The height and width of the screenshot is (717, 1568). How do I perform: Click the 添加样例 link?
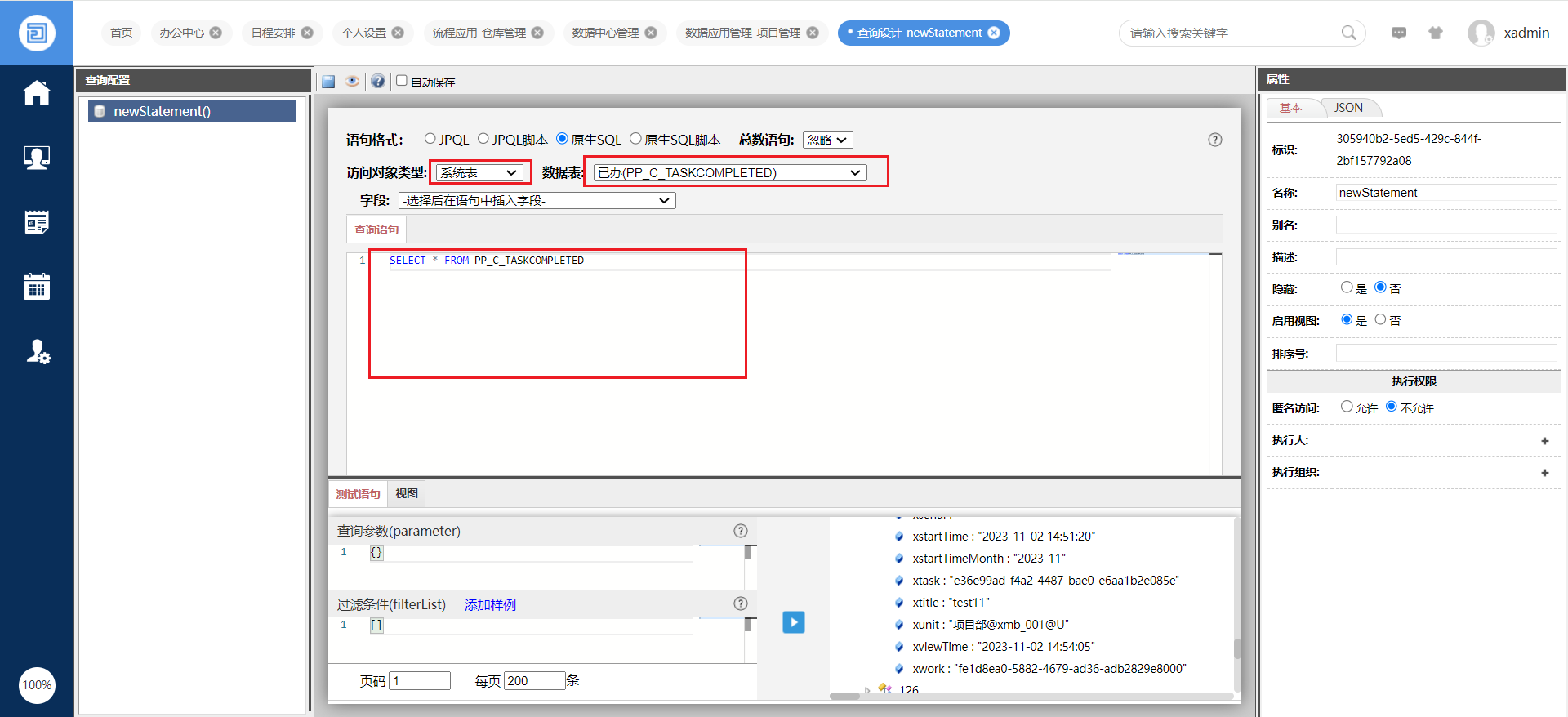coord(490,604)
